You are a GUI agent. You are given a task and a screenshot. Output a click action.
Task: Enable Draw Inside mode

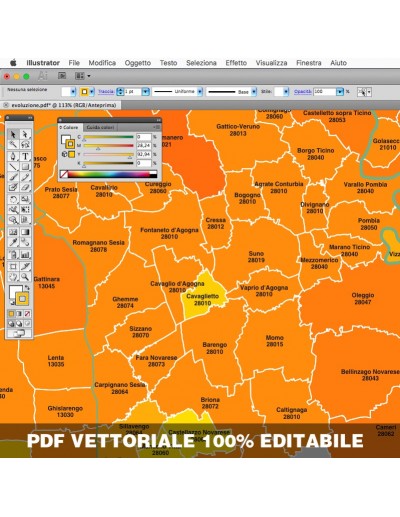(27, 323)
